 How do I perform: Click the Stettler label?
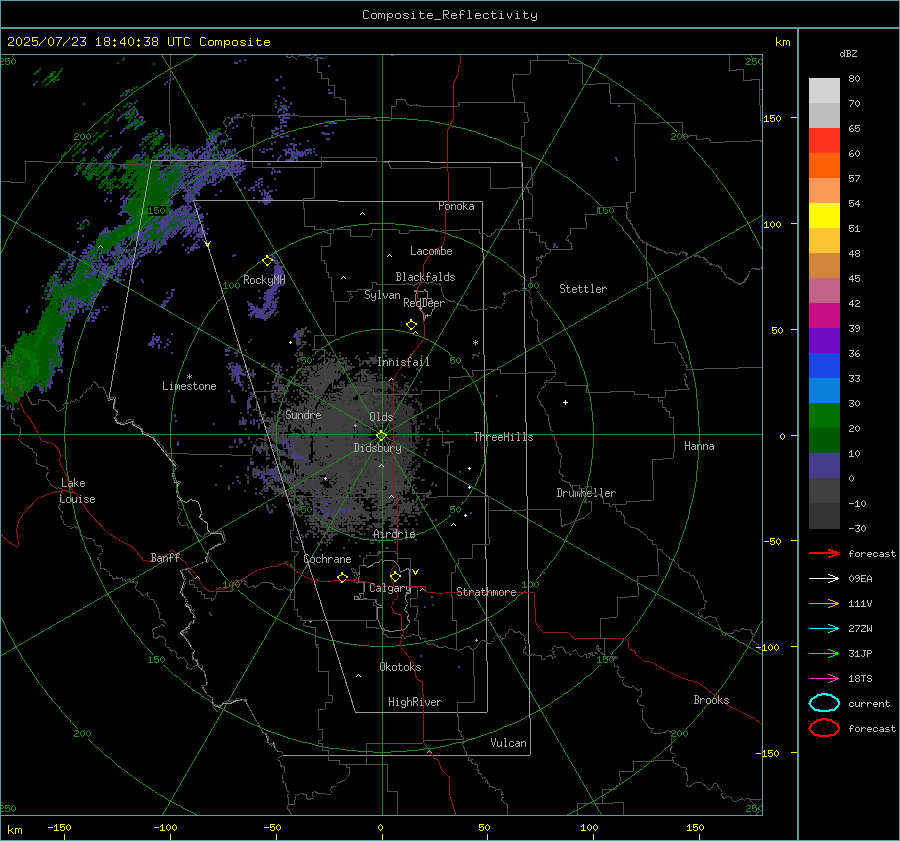pyautogui.click(x=583, y=289)
